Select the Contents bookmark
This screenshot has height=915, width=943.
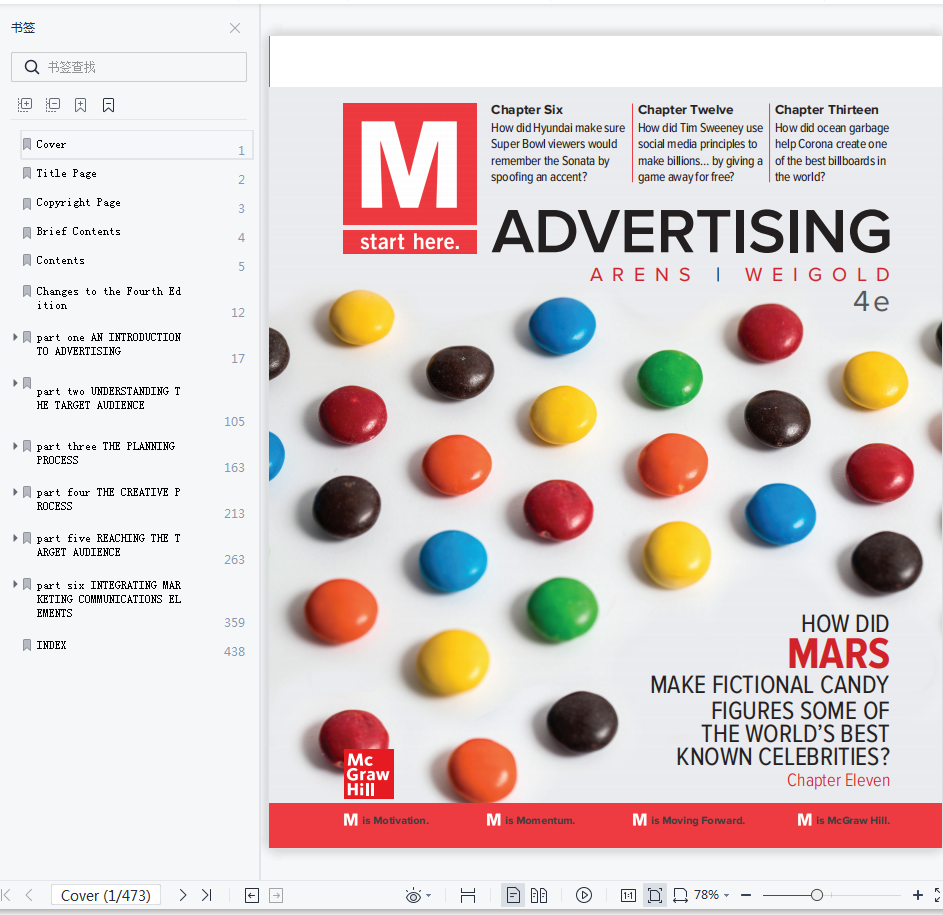point(60,260)
